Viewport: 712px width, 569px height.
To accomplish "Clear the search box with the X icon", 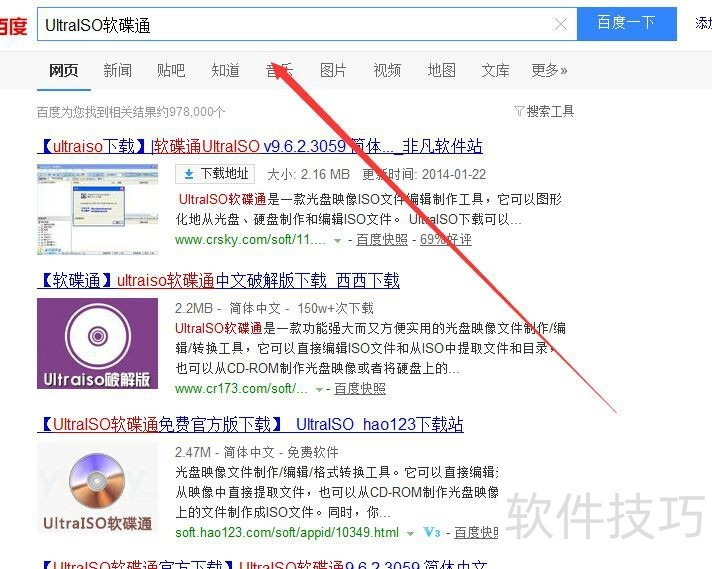I will click(561, 24).
